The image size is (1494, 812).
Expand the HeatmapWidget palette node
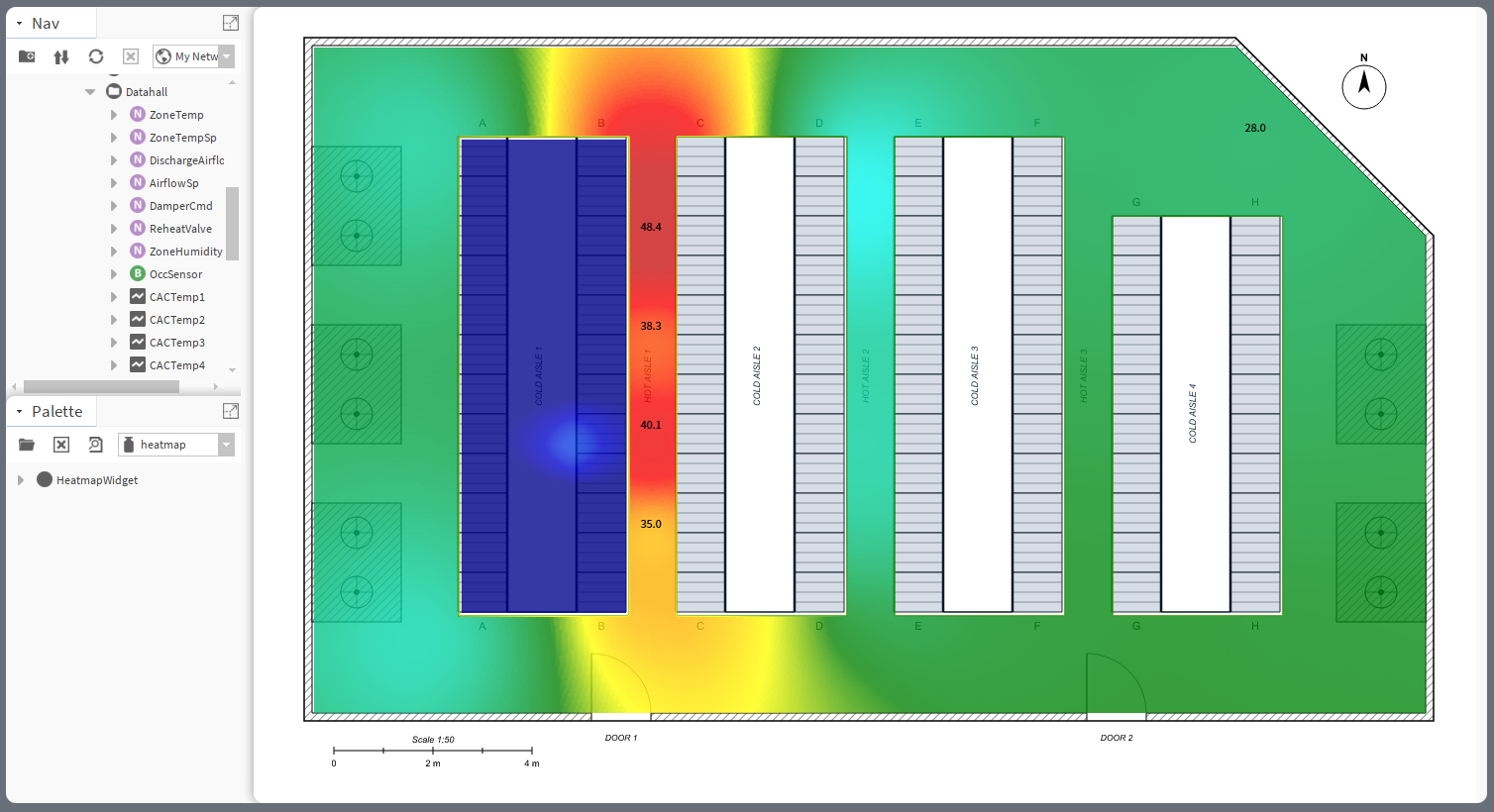click(21, 480)
